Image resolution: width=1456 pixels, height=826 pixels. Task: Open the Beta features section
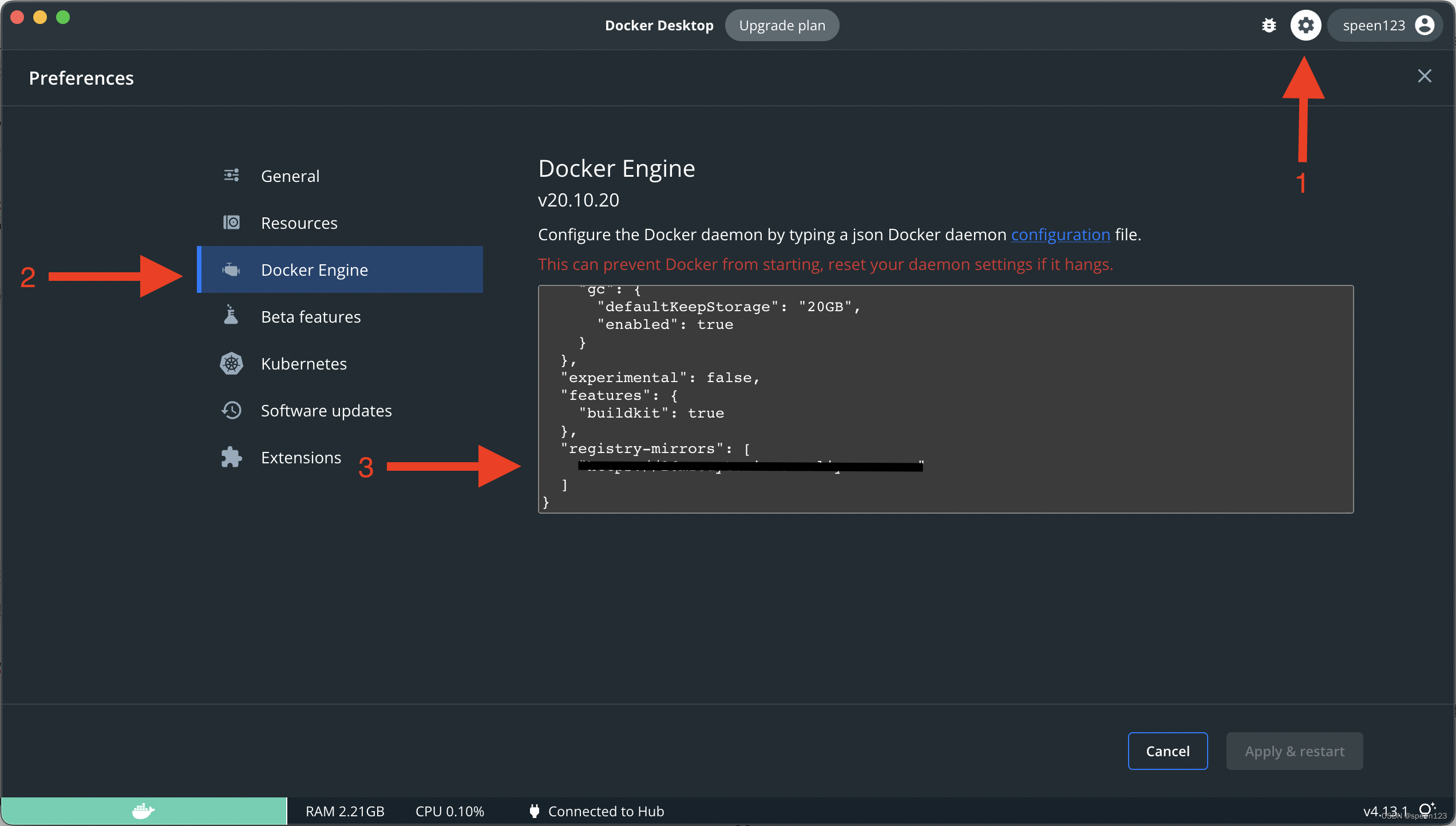[x=340, y=316]
